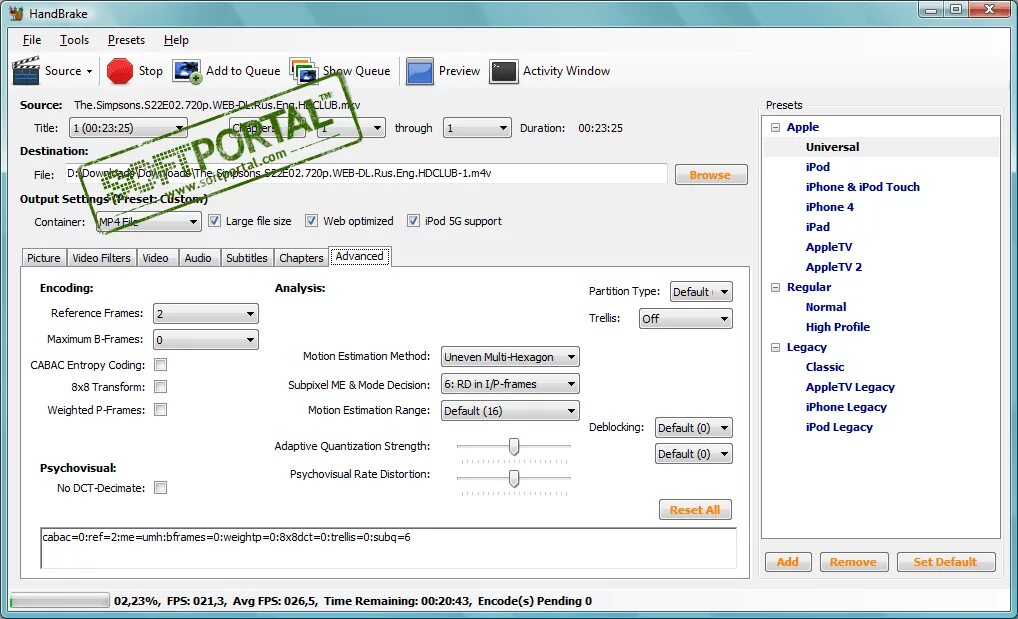Select the Normal preset
The height and width of the screenshot is (619, 1018).
(x=826, y=307)
